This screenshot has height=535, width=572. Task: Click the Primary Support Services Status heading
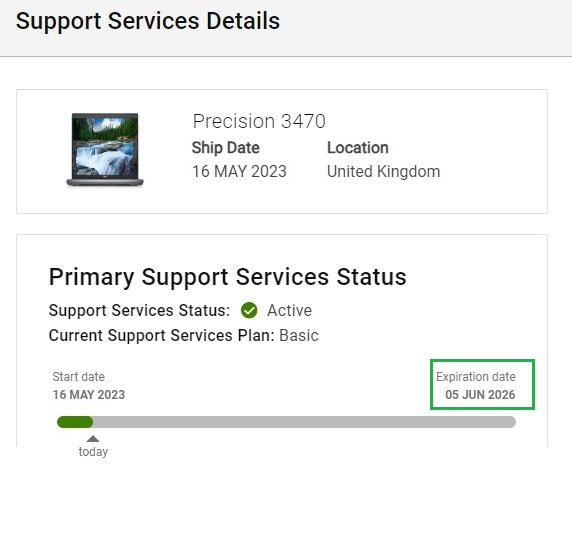(228, 277)
